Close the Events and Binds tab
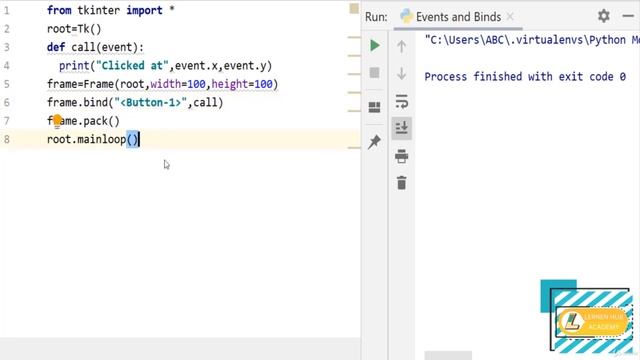 pos(510,17)
